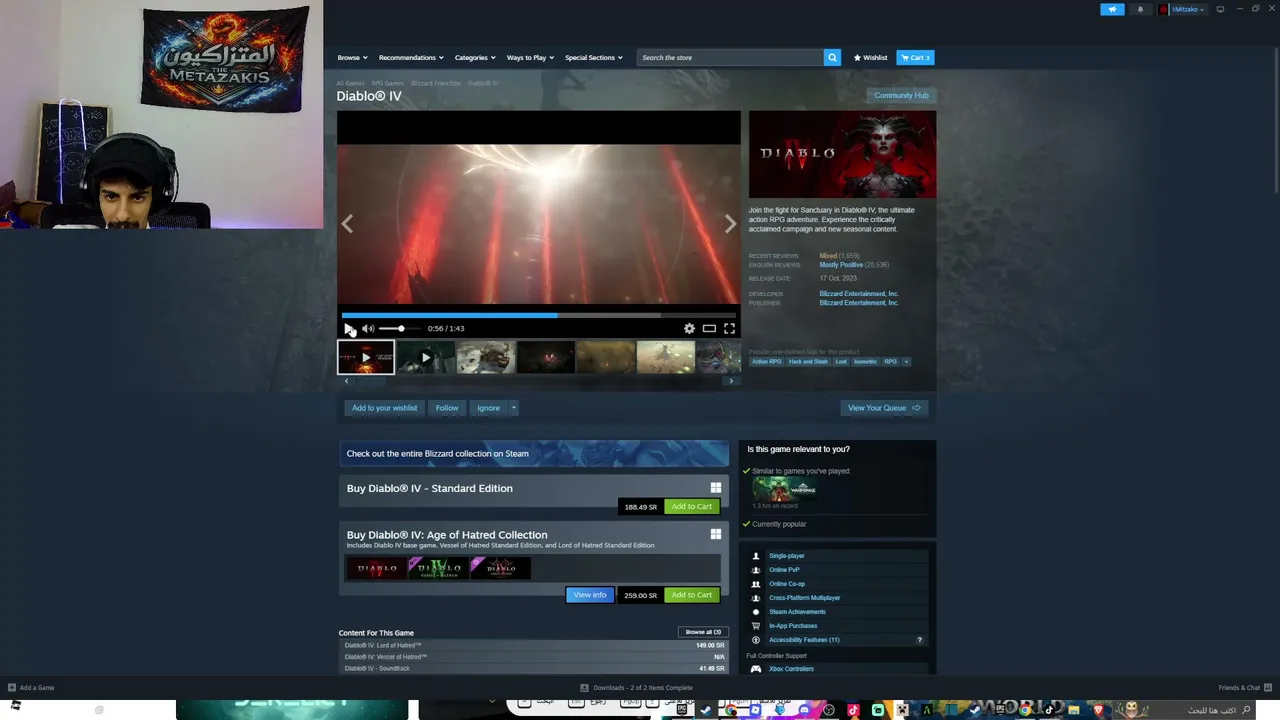Open the Special Sections menu
Viewport: 1280px width, 720px height.
[594, 57]
